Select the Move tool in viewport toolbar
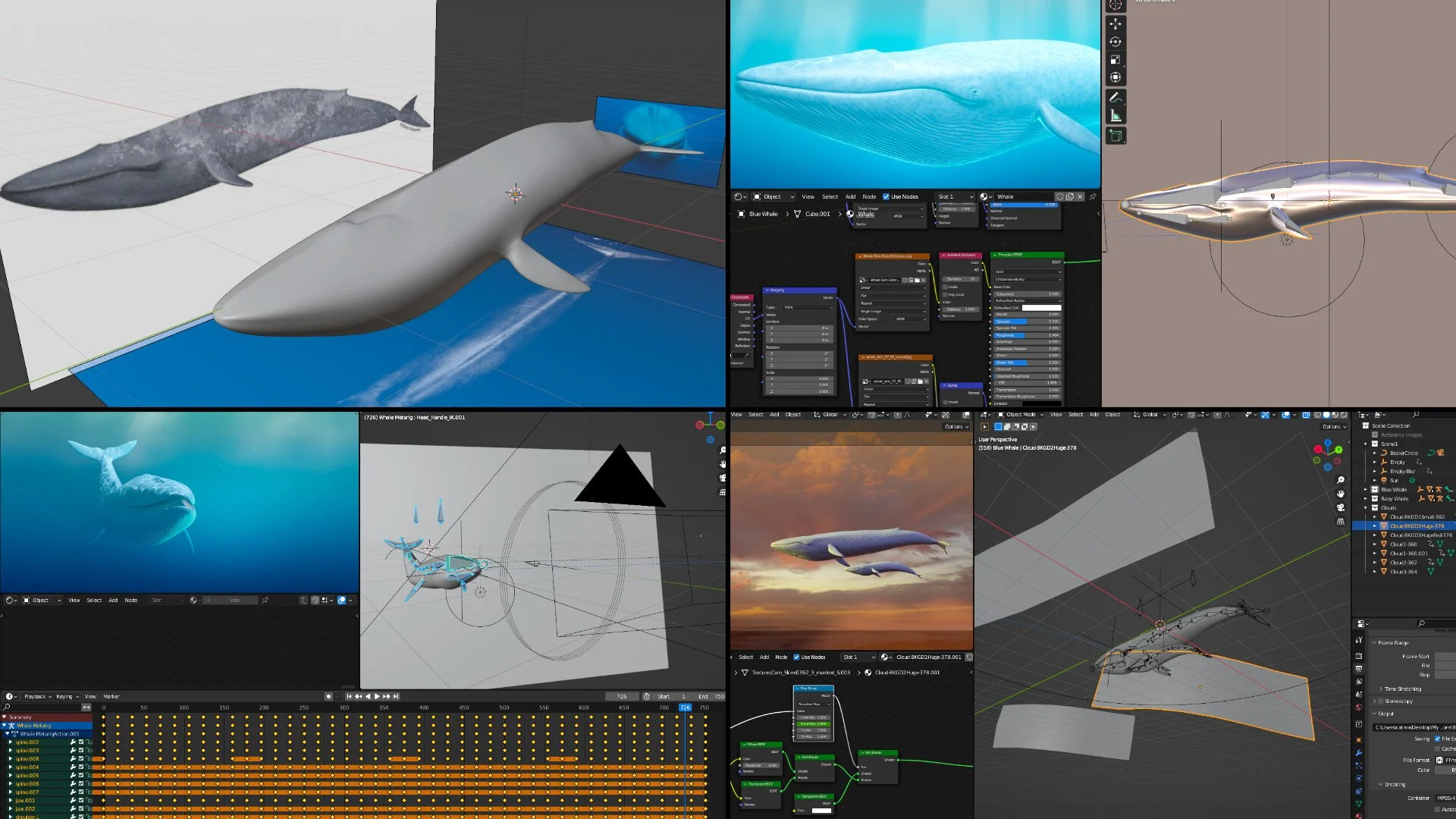This screenshot has height=819, width=1456. 1115,24
